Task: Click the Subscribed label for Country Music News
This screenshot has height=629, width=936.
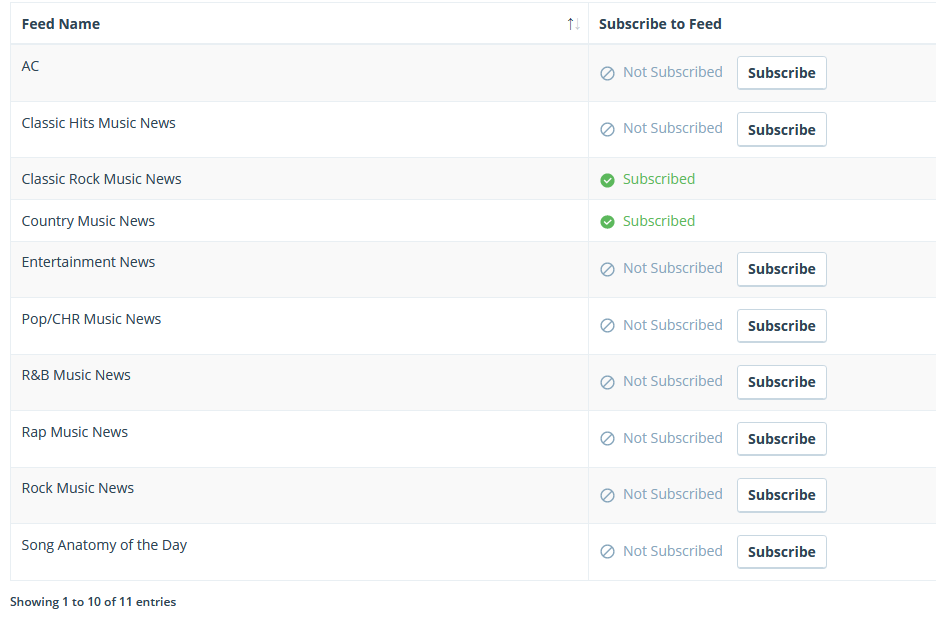Action: [x=659, y=221]
